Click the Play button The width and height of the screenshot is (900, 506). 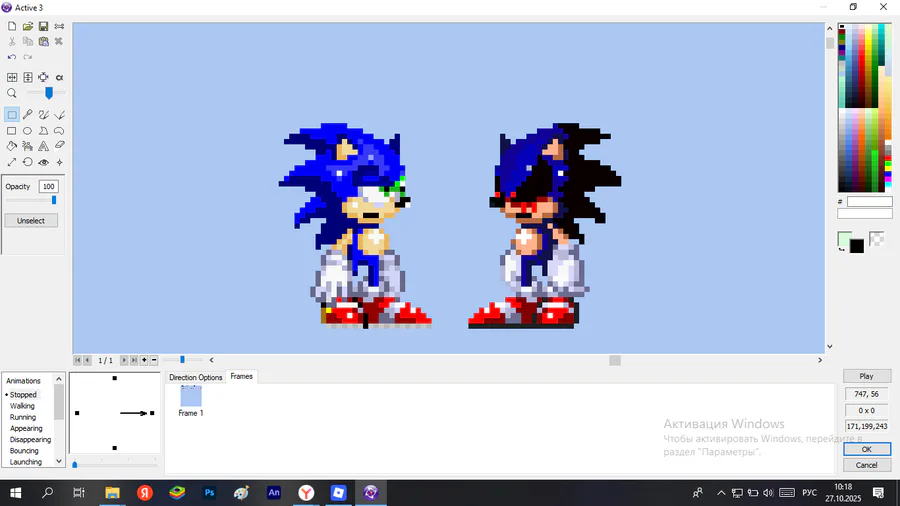pos(867,376)
